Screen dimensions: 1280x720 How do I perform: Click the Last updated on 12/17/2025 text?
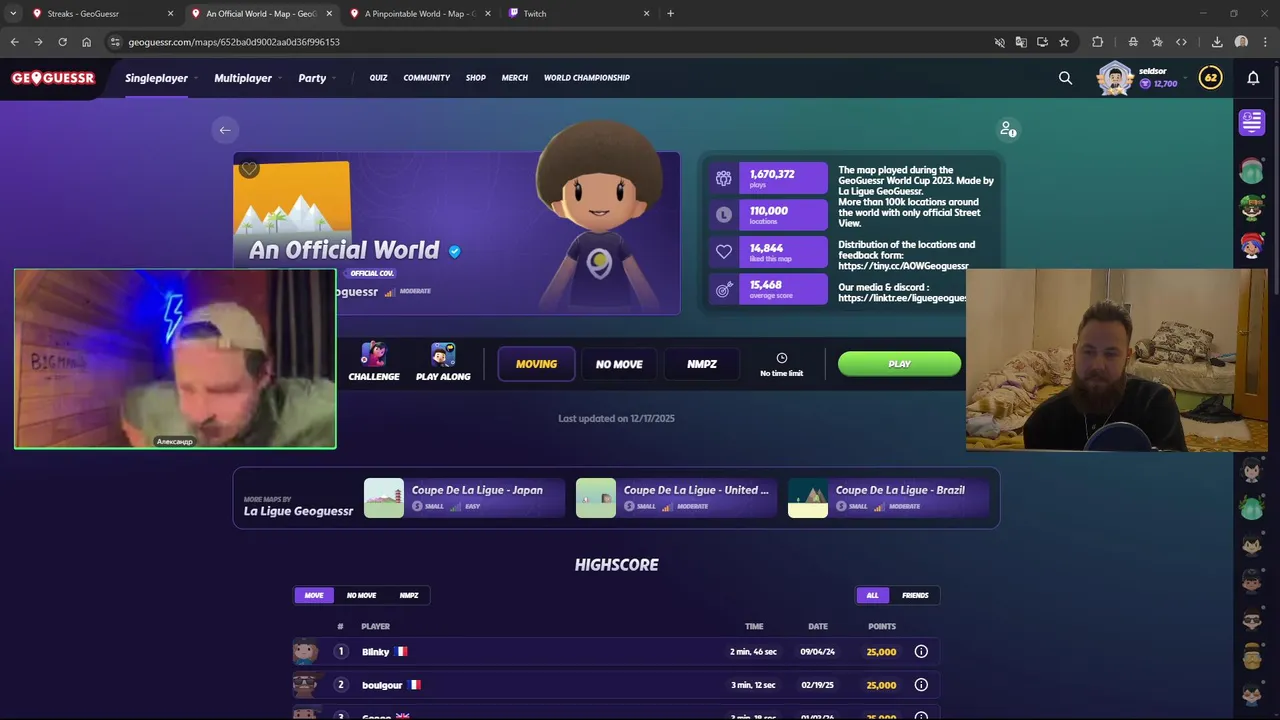click(x=616, y=418)
